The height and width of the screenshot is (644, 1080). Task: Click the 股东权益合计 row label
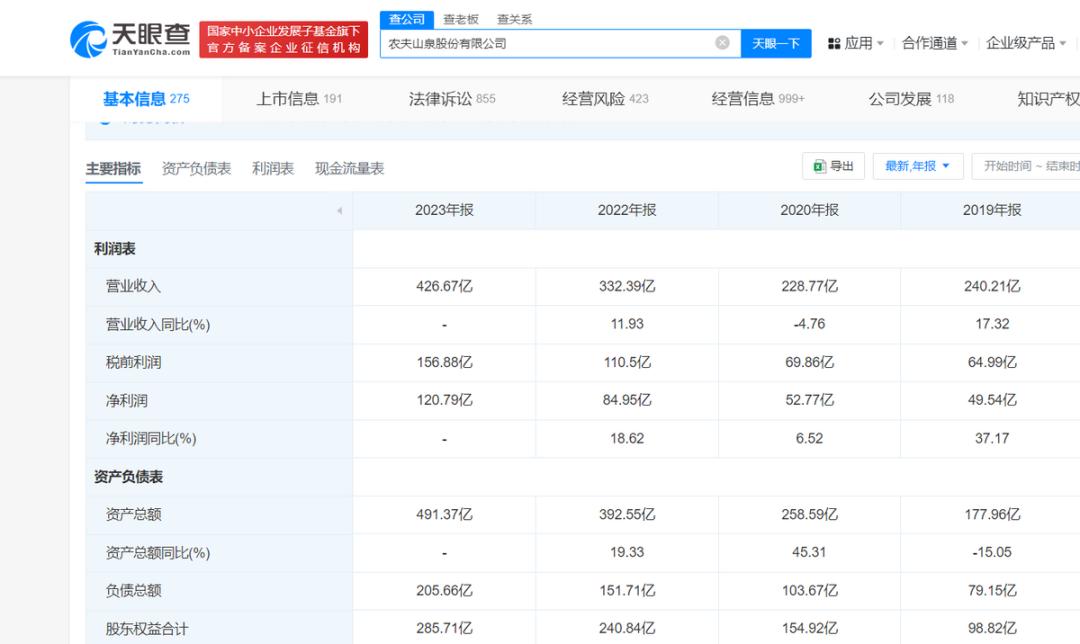pyautogui.click(x=147, y=628)
